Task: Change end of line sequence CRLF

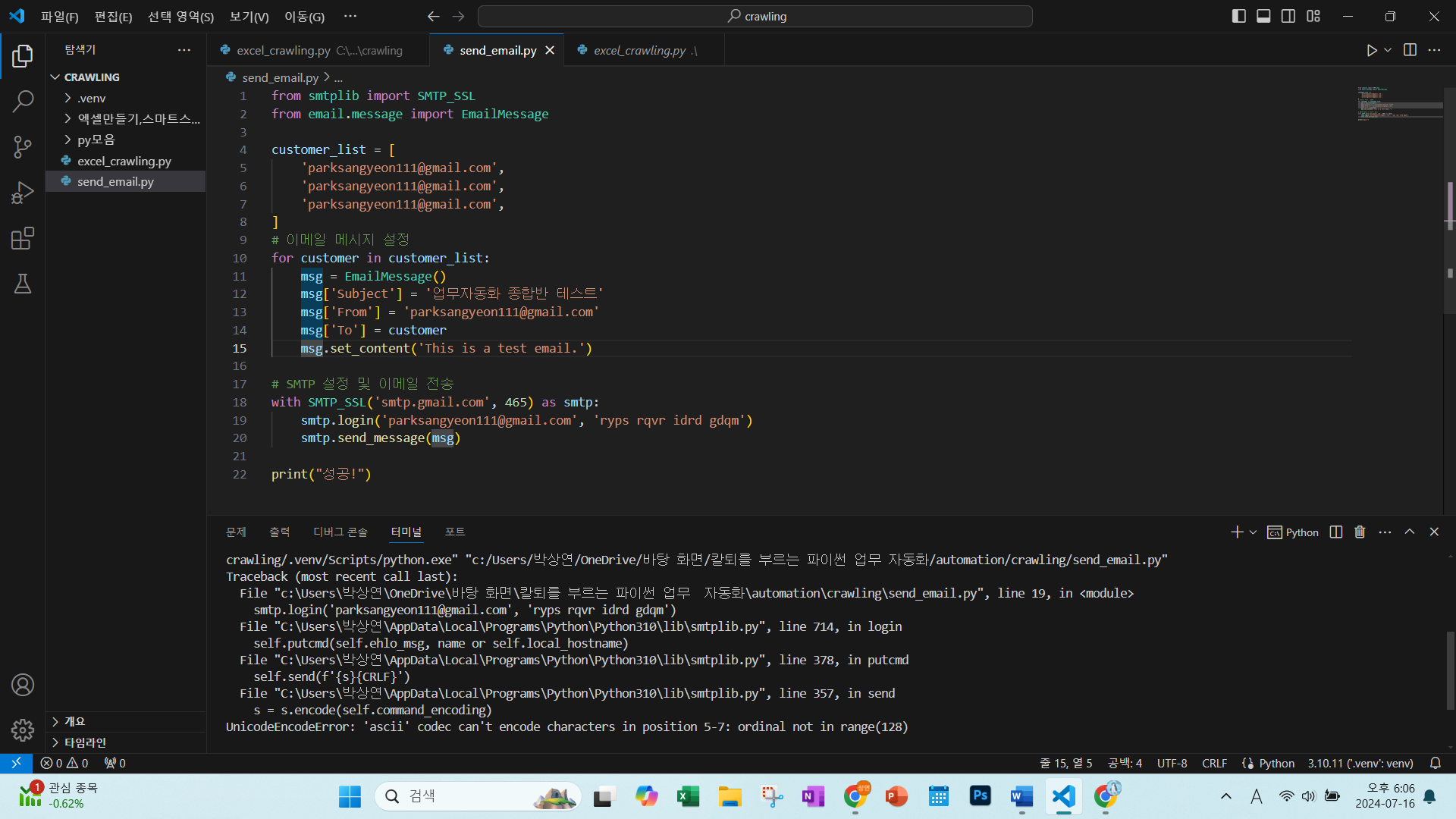Action: click(1214, 763)
